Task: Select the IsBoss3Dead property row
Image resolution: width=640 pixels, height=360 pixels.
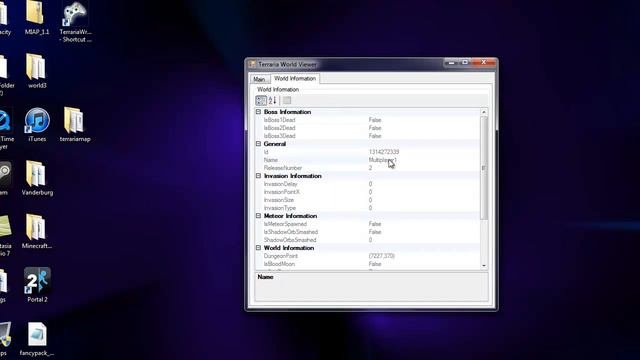Action: [x=367, y=136]
